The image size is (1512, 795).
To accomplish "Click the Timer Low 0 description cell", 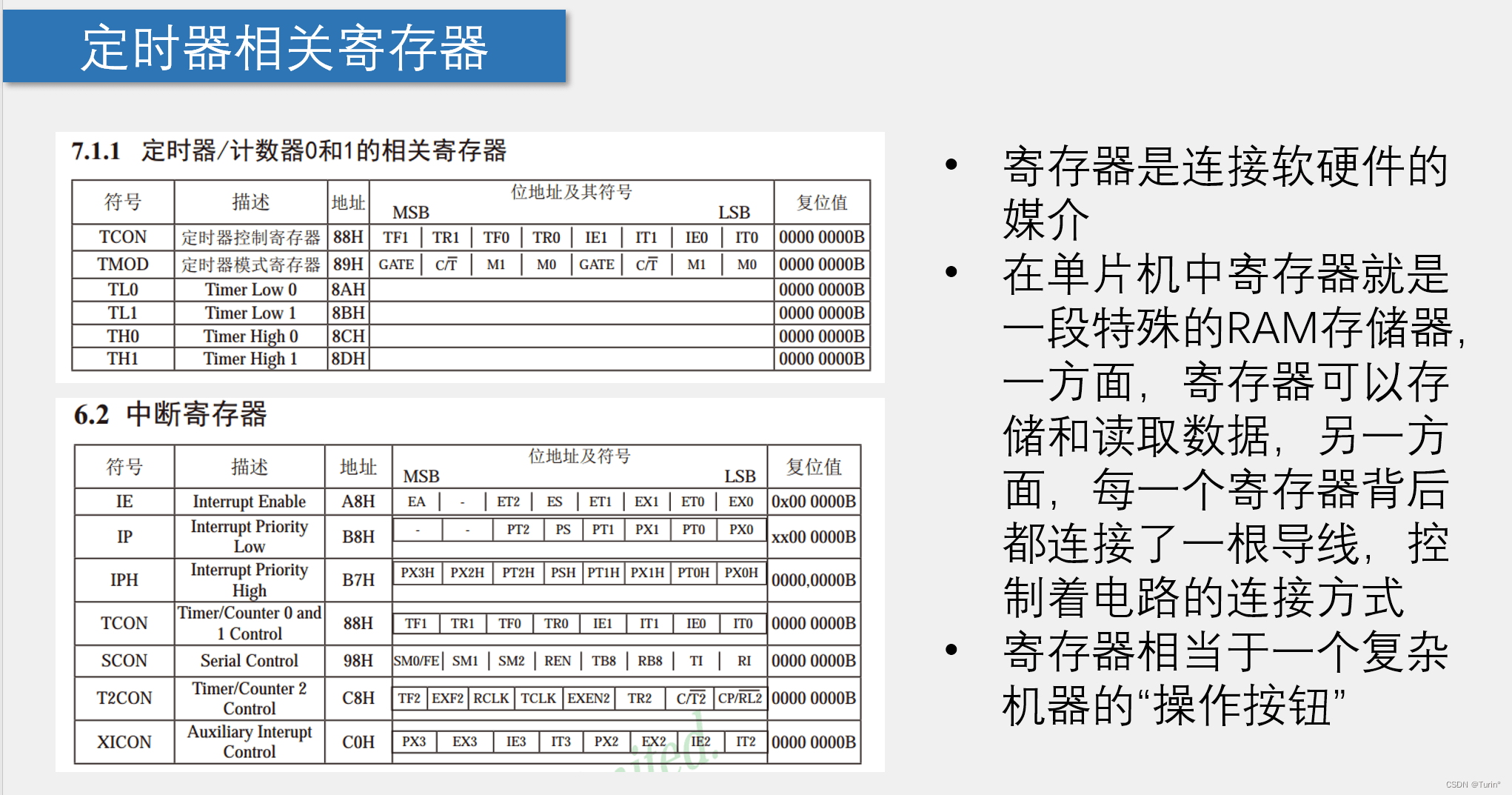I will tap(250, 290).
